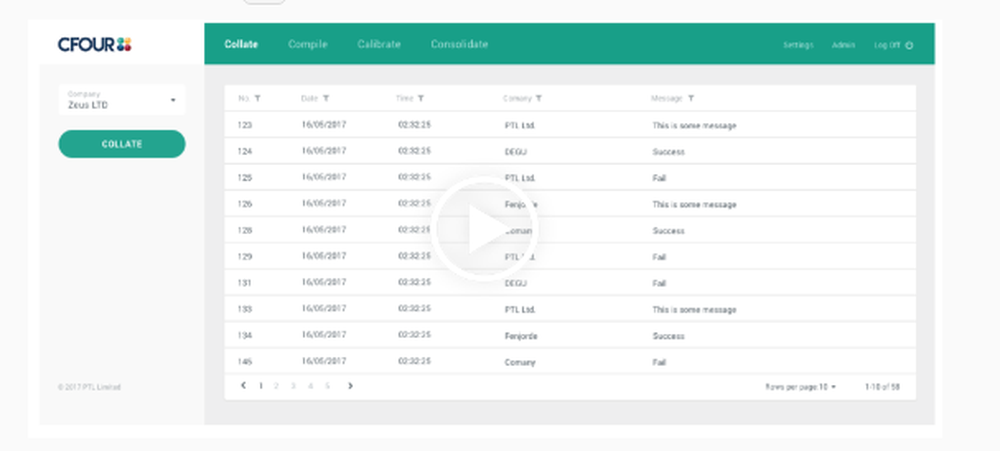Go to the previous page arrow
This screenshot has height=451, width=1000.
[x=243, y=385]
